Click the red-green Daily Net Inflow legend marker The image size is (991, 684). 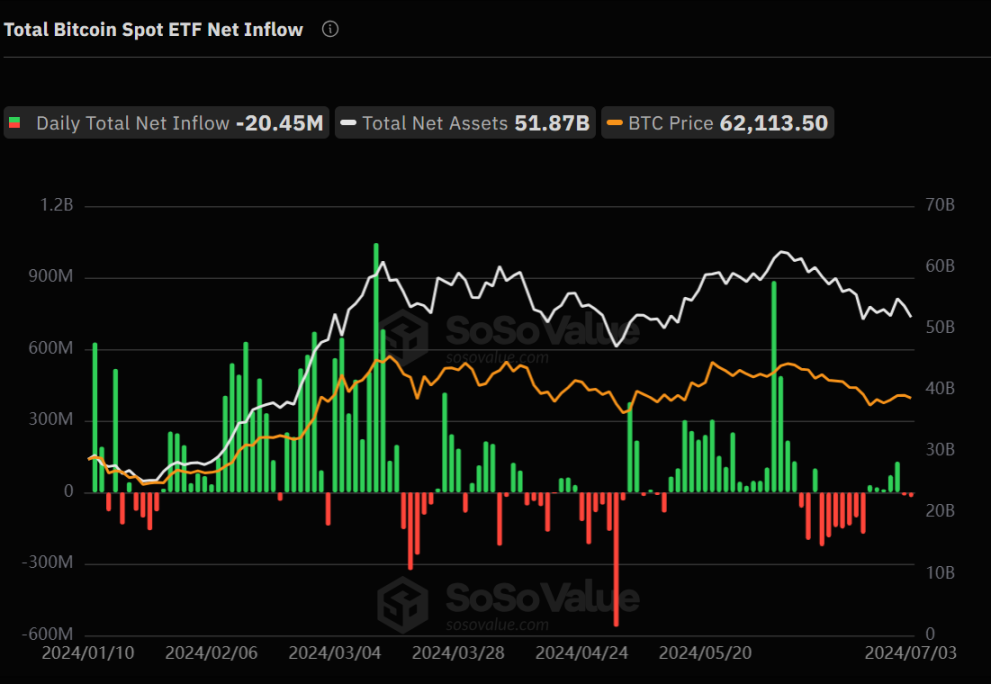point(15,123)
